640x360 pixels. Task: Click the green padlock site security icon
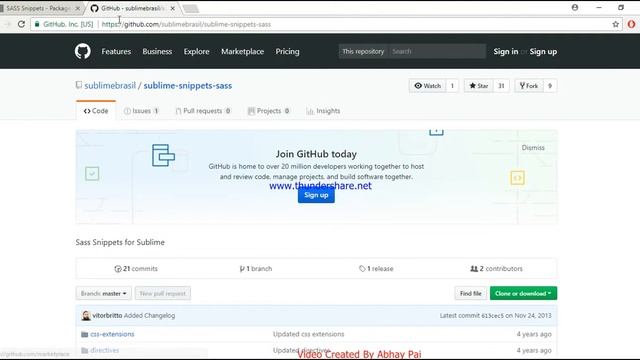coord(37,24)
